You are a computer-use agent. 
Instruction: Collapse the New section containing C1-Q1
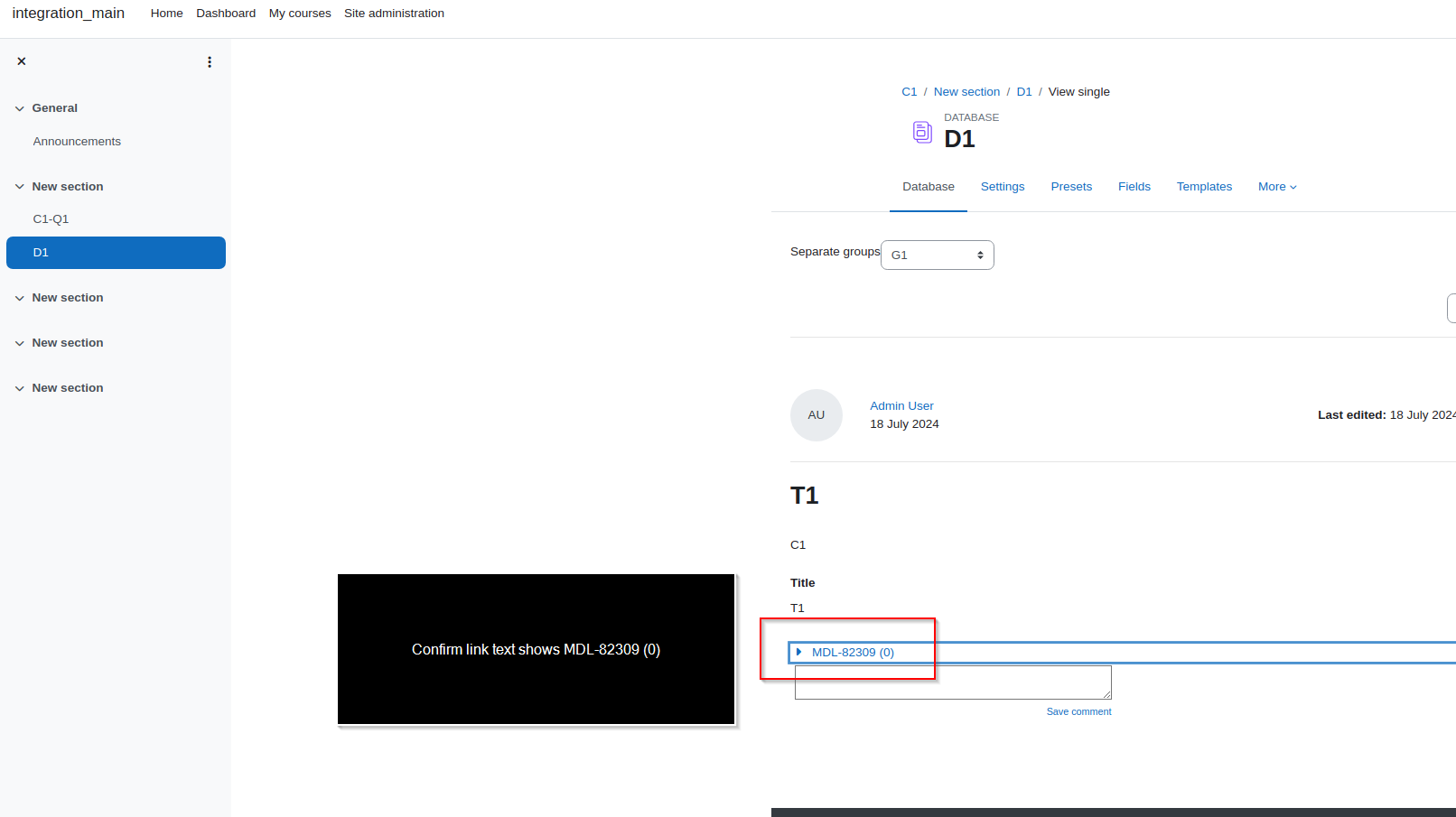pos(20,187)
